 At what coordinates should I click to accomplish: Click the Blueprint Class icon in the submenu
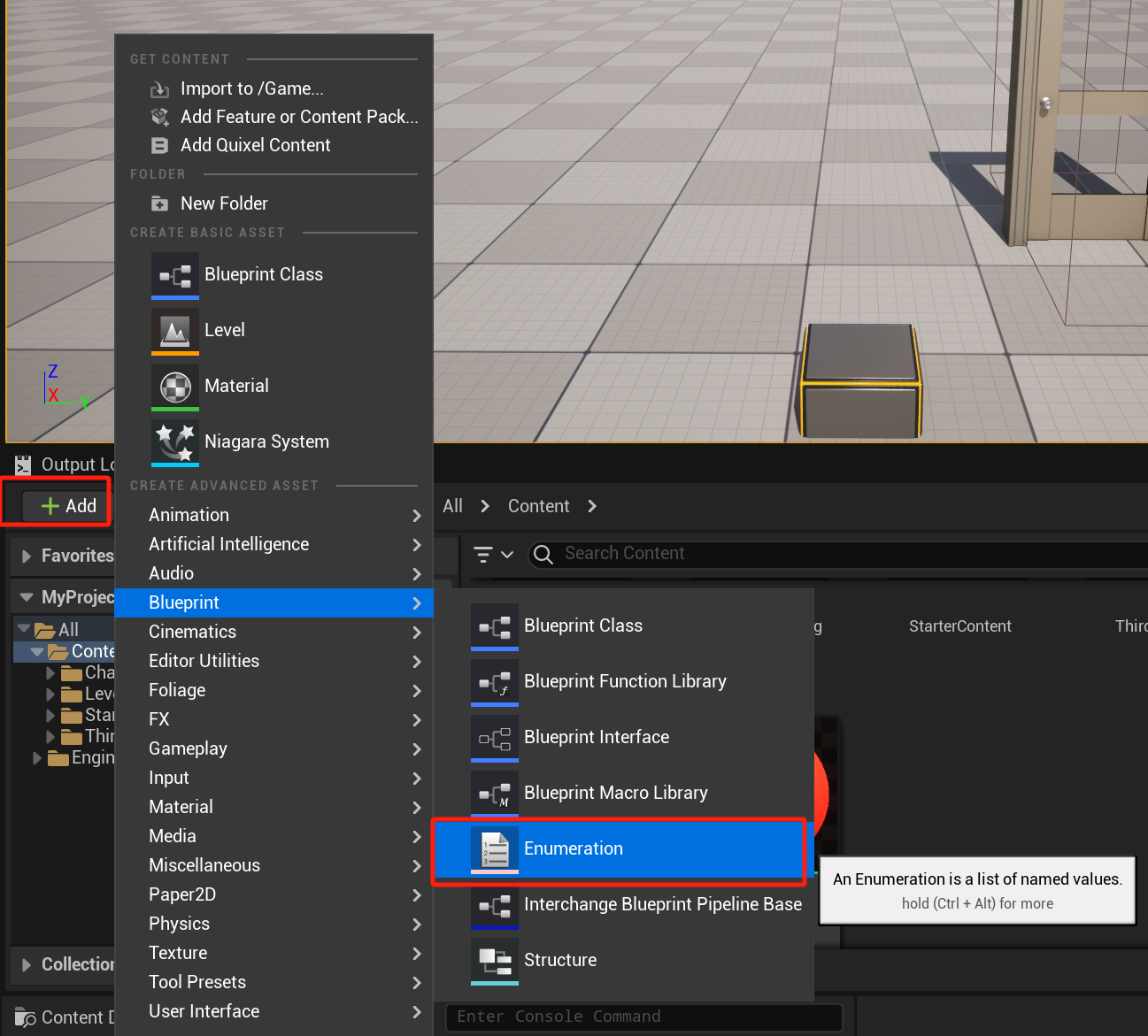(x=495, y=627)
